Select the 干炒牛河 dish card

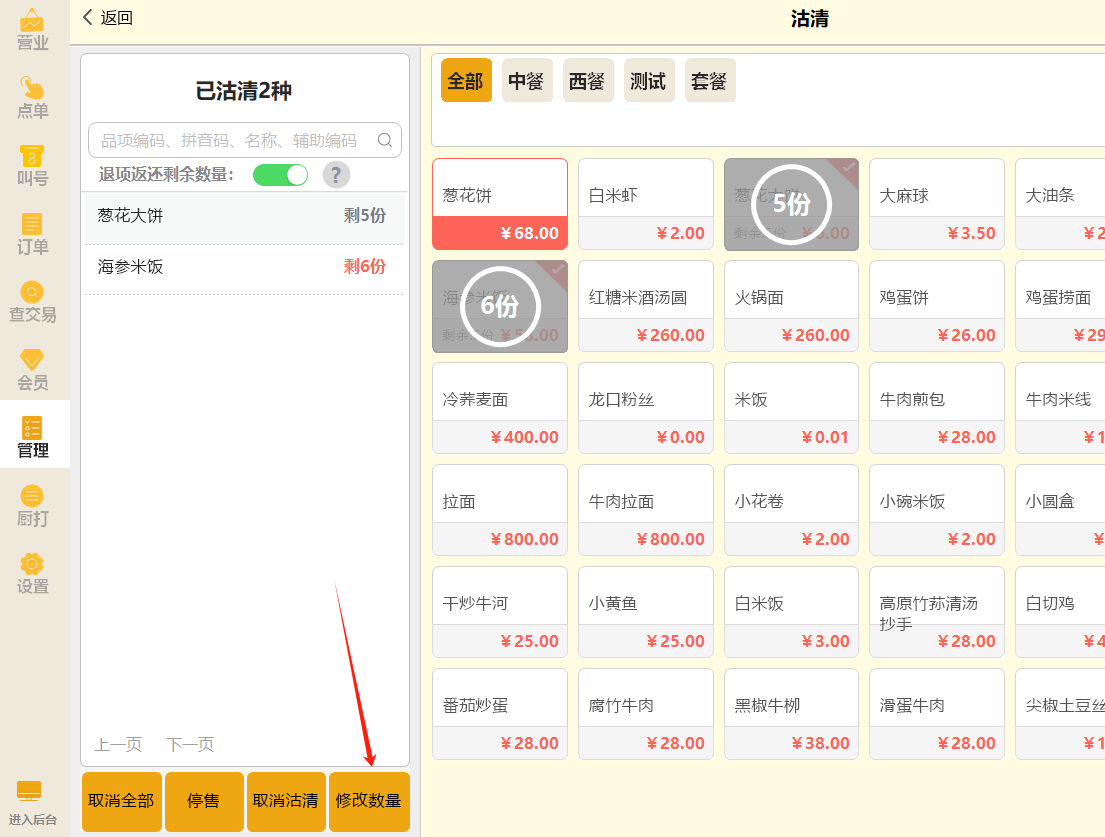point(500,613)
